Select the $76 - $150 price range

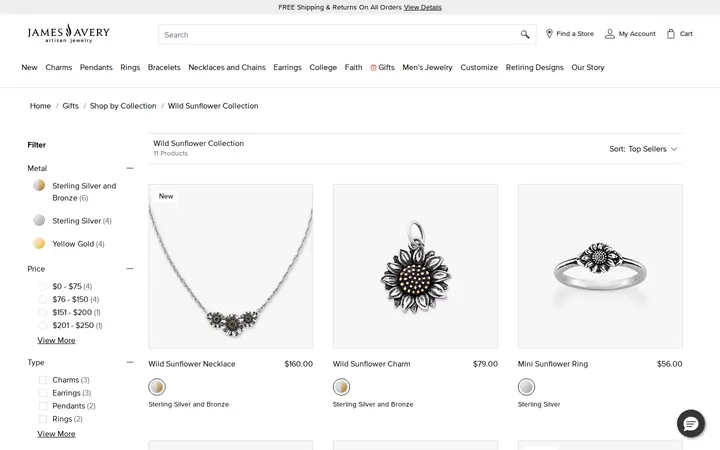43,299
